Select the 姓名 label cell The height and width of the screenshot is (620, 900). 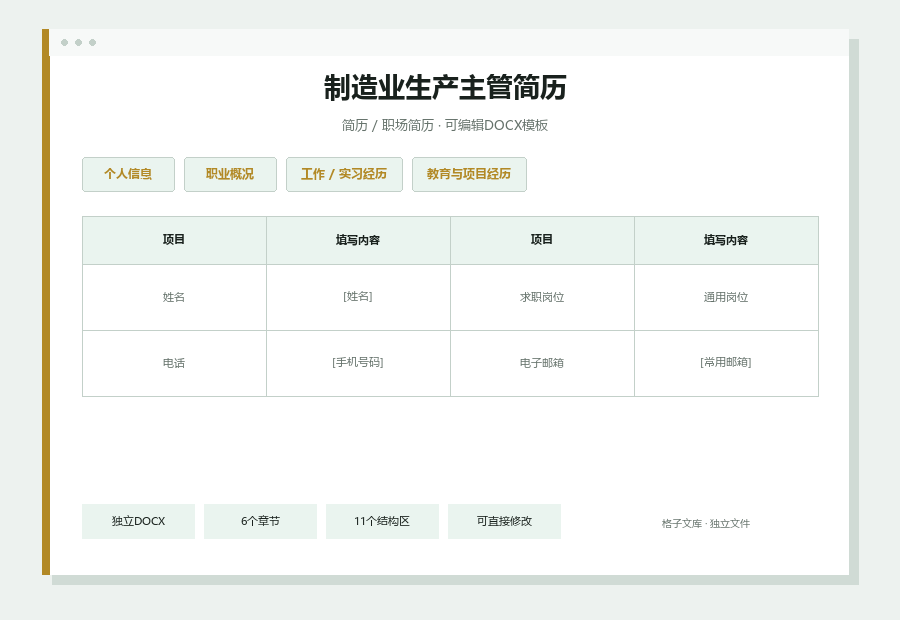tap(174, 297)
